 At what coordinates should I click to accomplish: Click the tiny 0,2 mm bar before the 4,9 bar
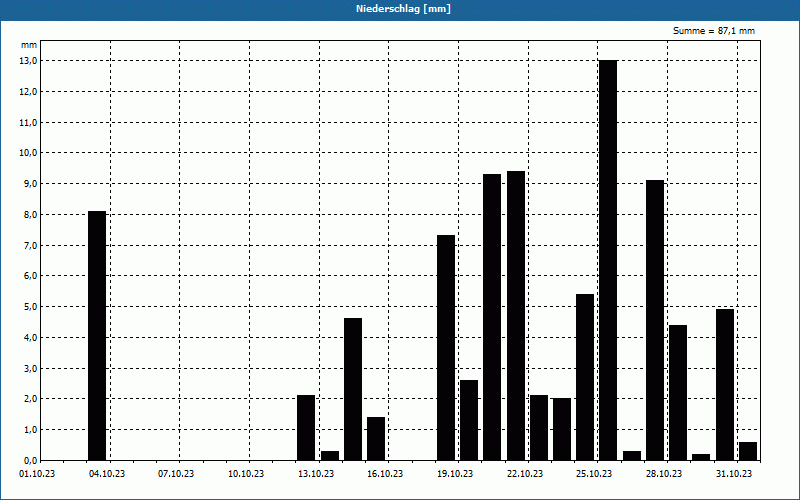(x=701, y=457)
